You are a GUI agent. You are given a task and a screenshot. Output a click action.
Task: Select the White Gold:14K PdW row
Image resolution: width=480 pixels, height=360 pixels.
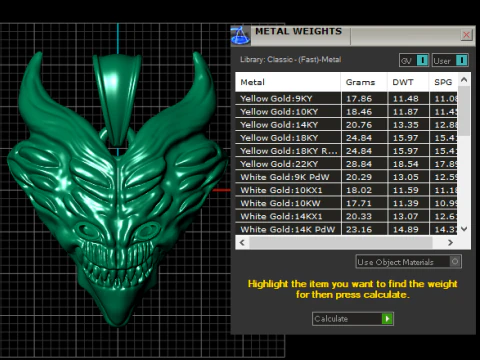(x=346, y=229)
